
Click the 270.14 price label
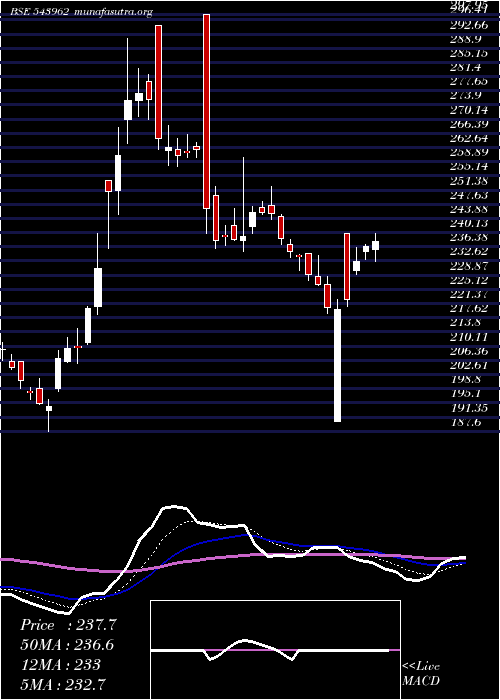(x=469, y=109)
